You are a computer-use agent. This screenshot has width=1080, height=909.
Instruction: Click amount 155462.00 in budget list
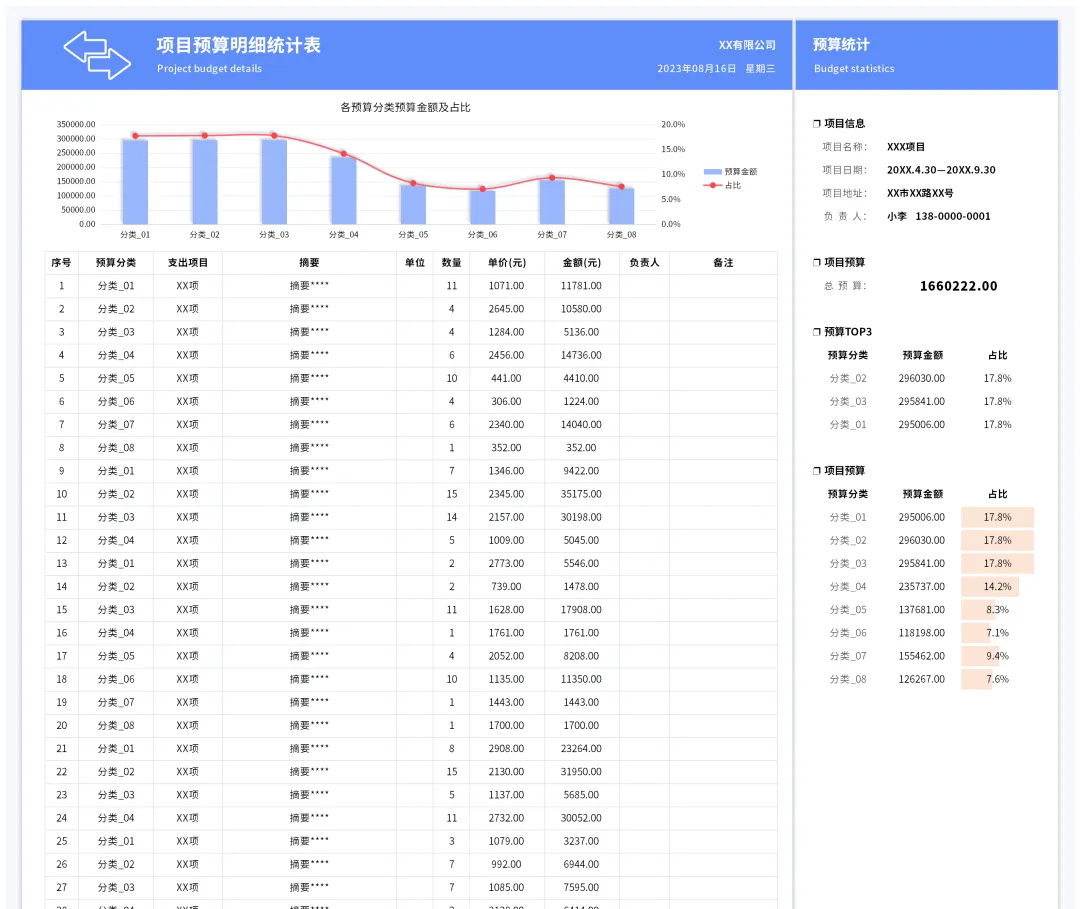(x=922, y=656)
